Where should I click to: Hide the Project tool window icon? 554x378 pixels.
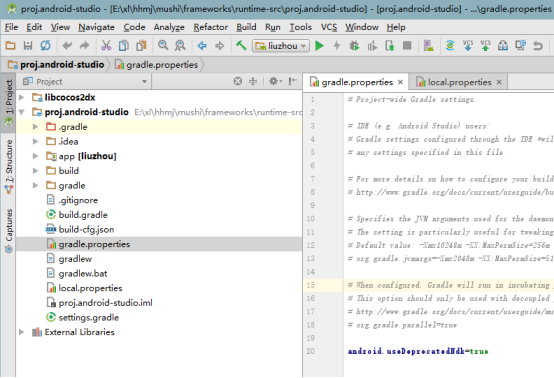293,82
